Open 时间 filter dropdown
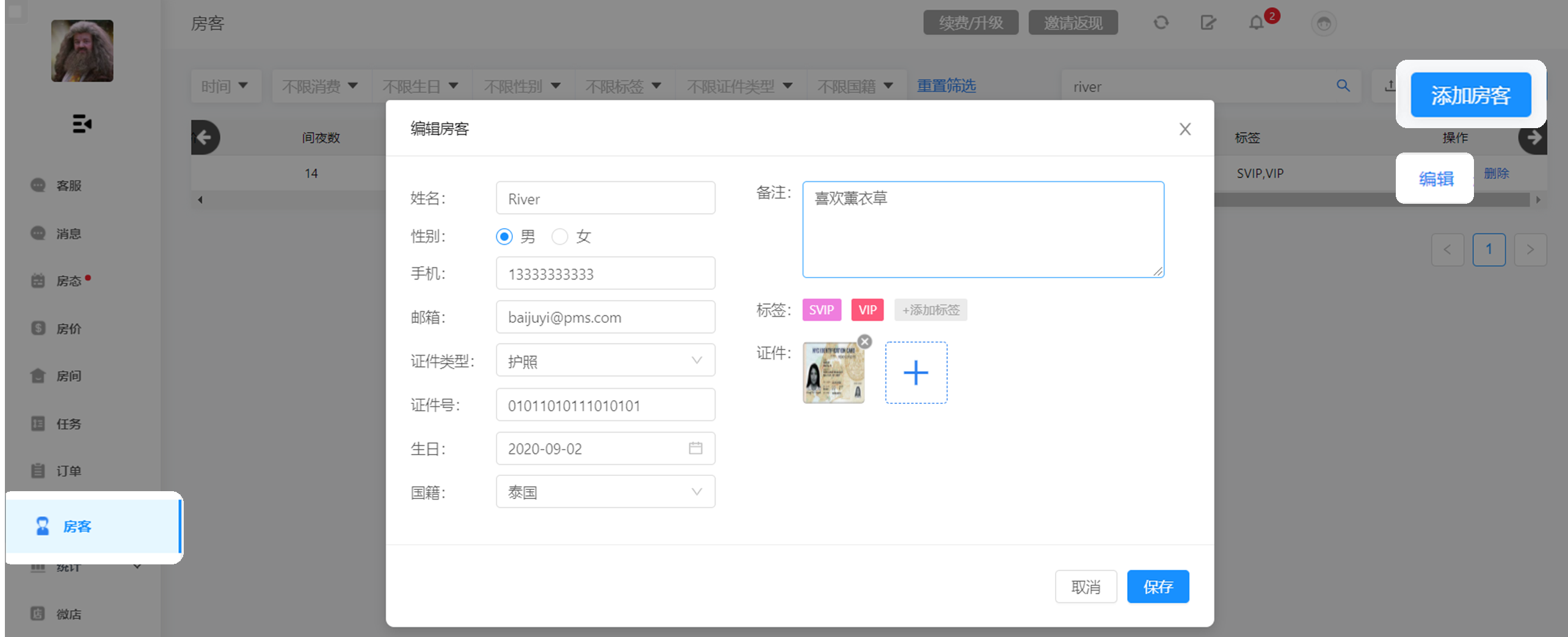Image resolution: width=1568 pixels, height=637 pixels. click(225, 86)
